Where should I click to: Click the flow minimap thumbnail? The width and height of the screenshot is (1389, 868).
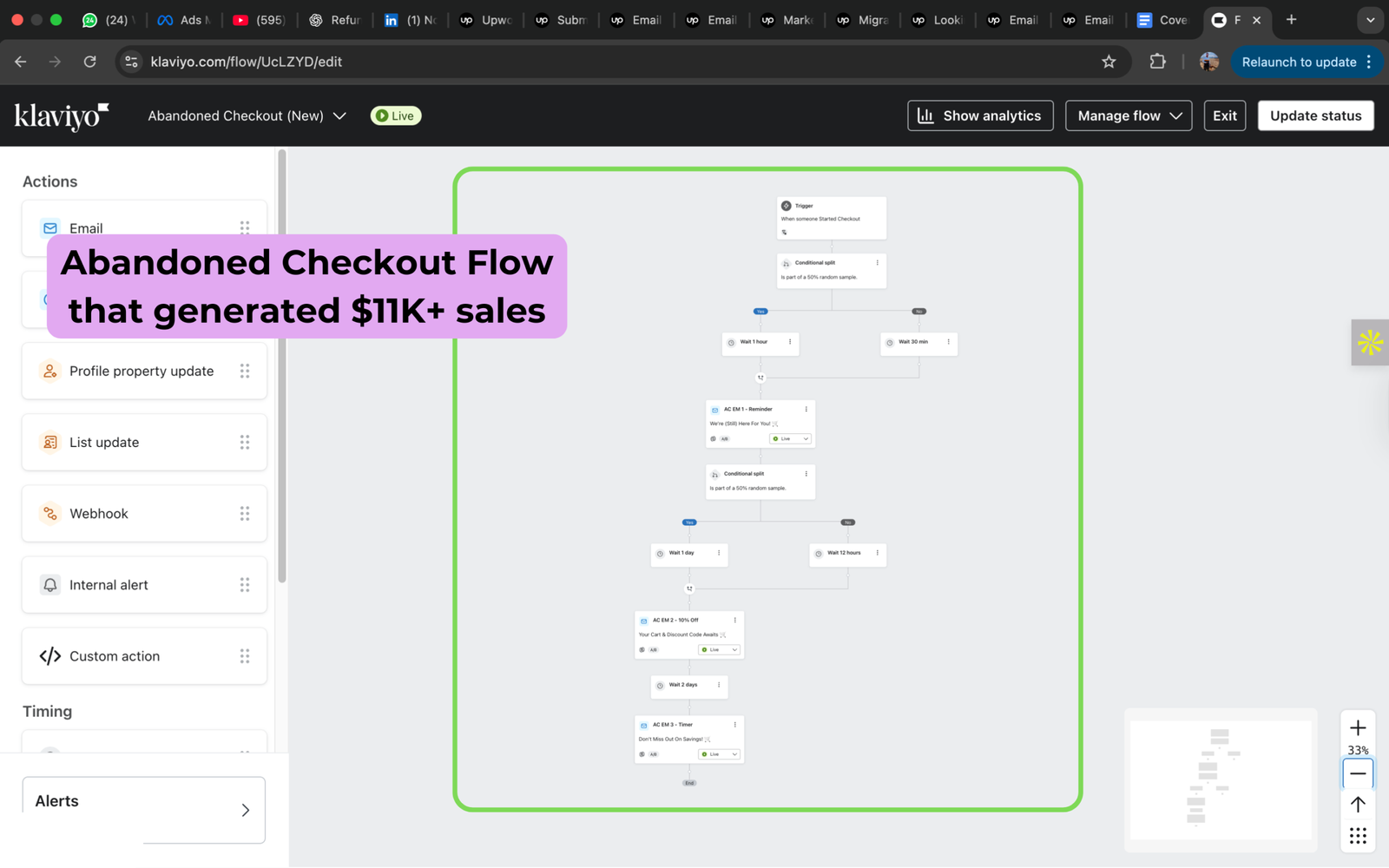tap(1219, 779)
